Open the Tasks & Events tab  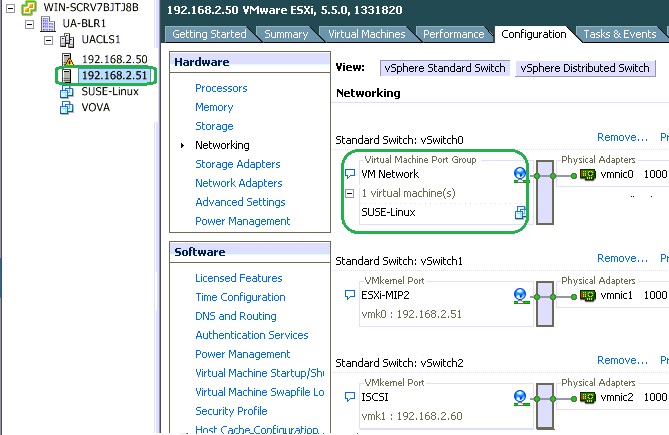[620, 34]
